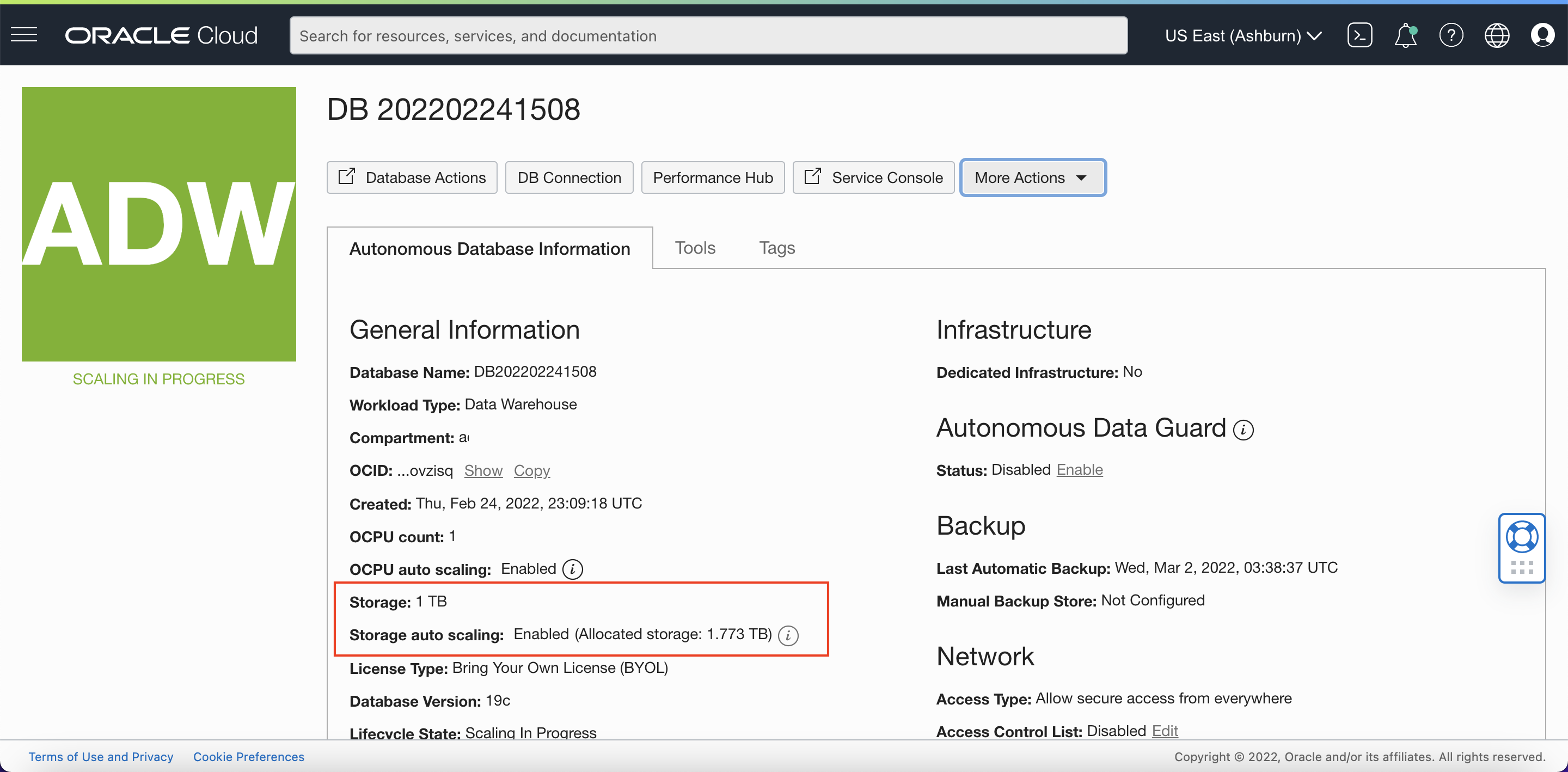This screenshot has height=772, width=1568.
Task: Copy the OCID using Copy link
Action: [531, 470]
